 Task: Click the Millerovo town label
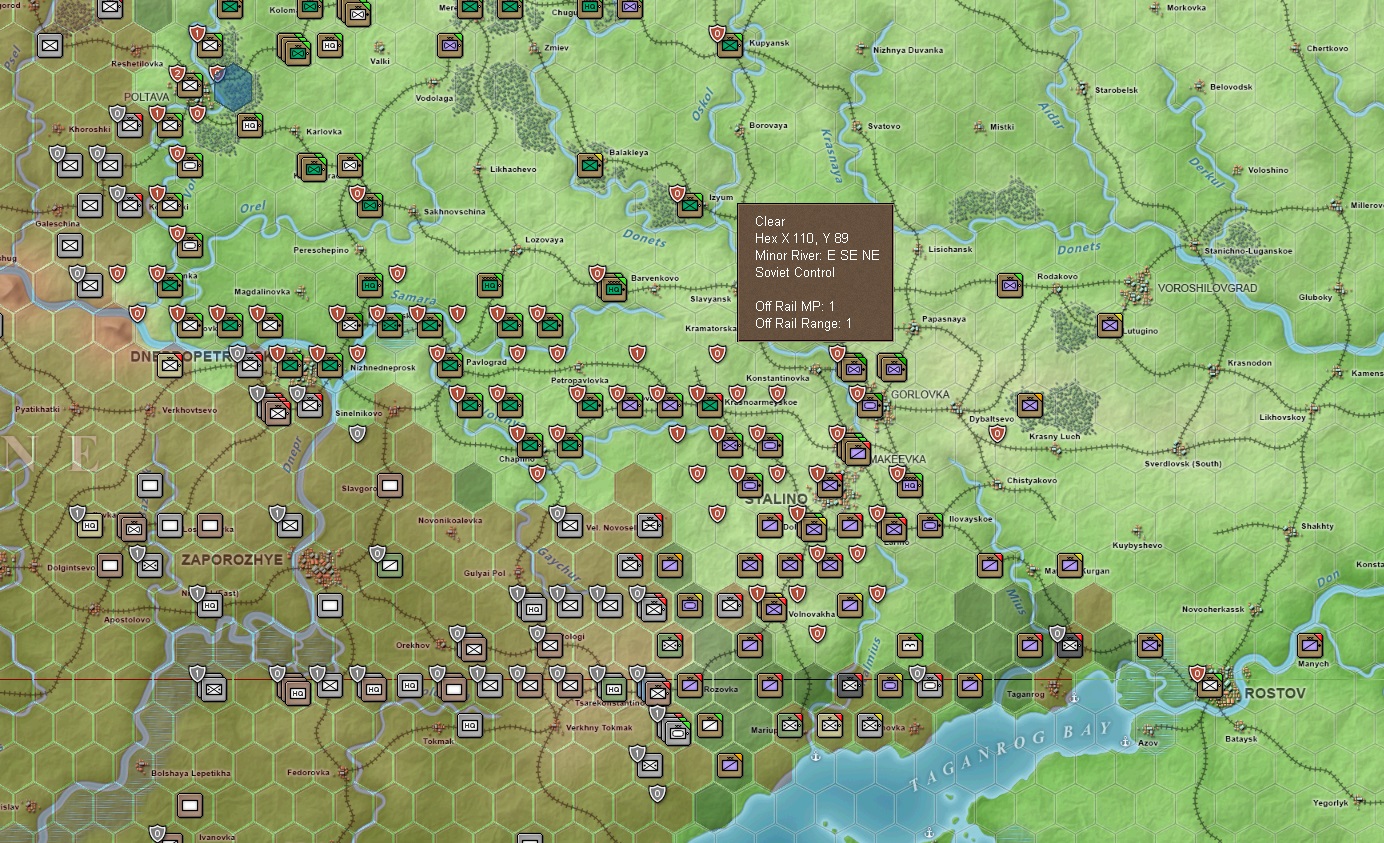tap(1366, 205)
